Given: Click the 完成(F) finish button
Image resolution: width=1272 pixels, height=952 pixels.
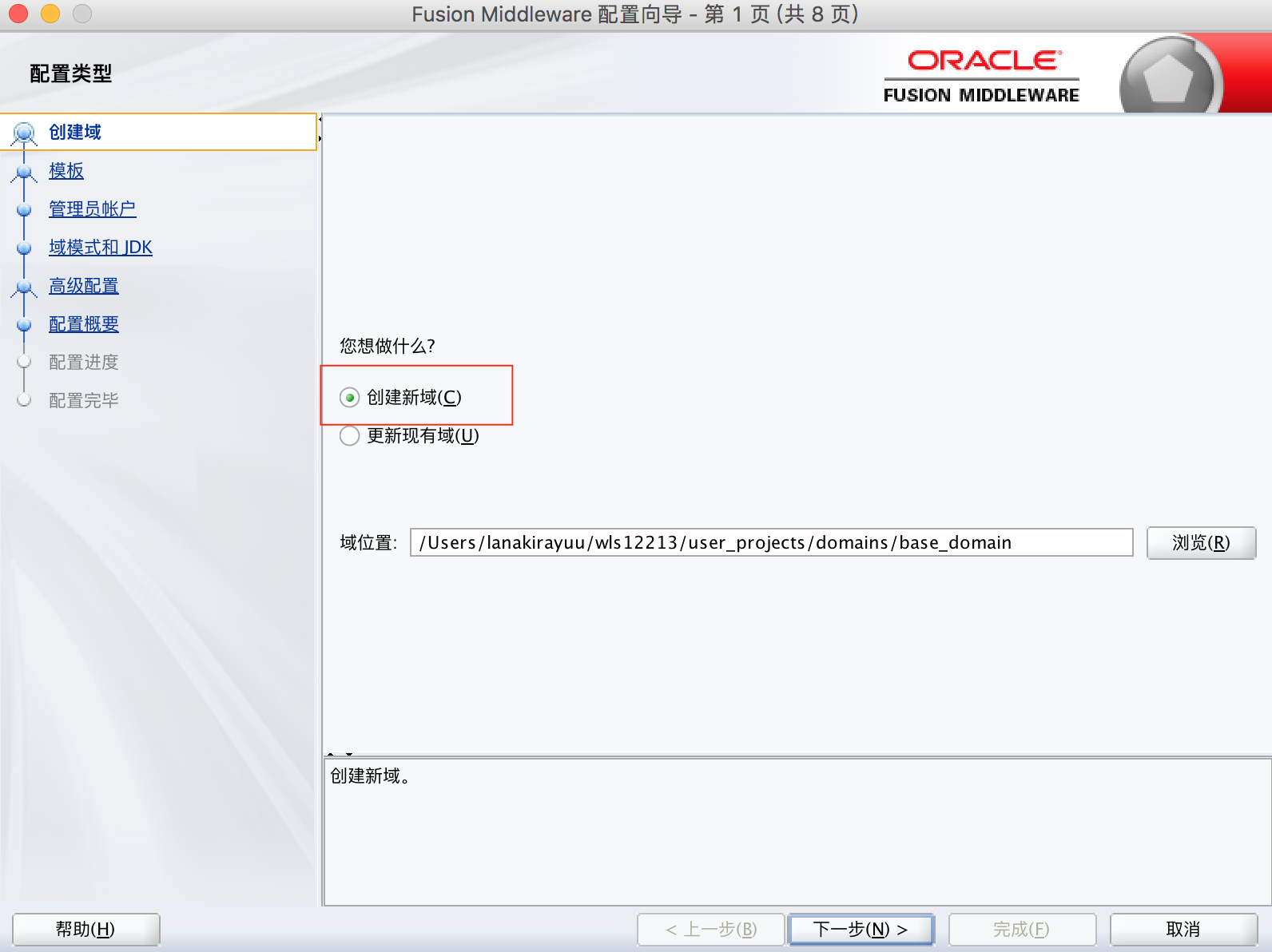Looking at the screenshot, I should pos(1022,930).
